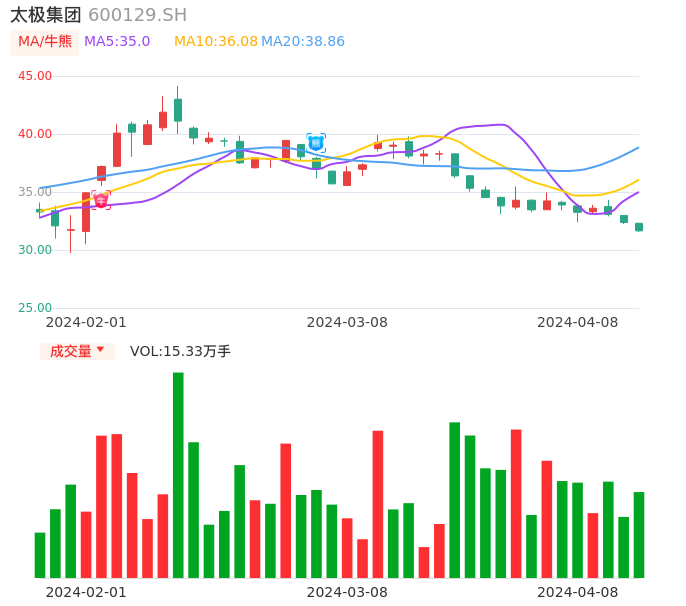Click the first green volume bar on the left
The height and width of the screenshot is (606, 686).
pos(40,555)
